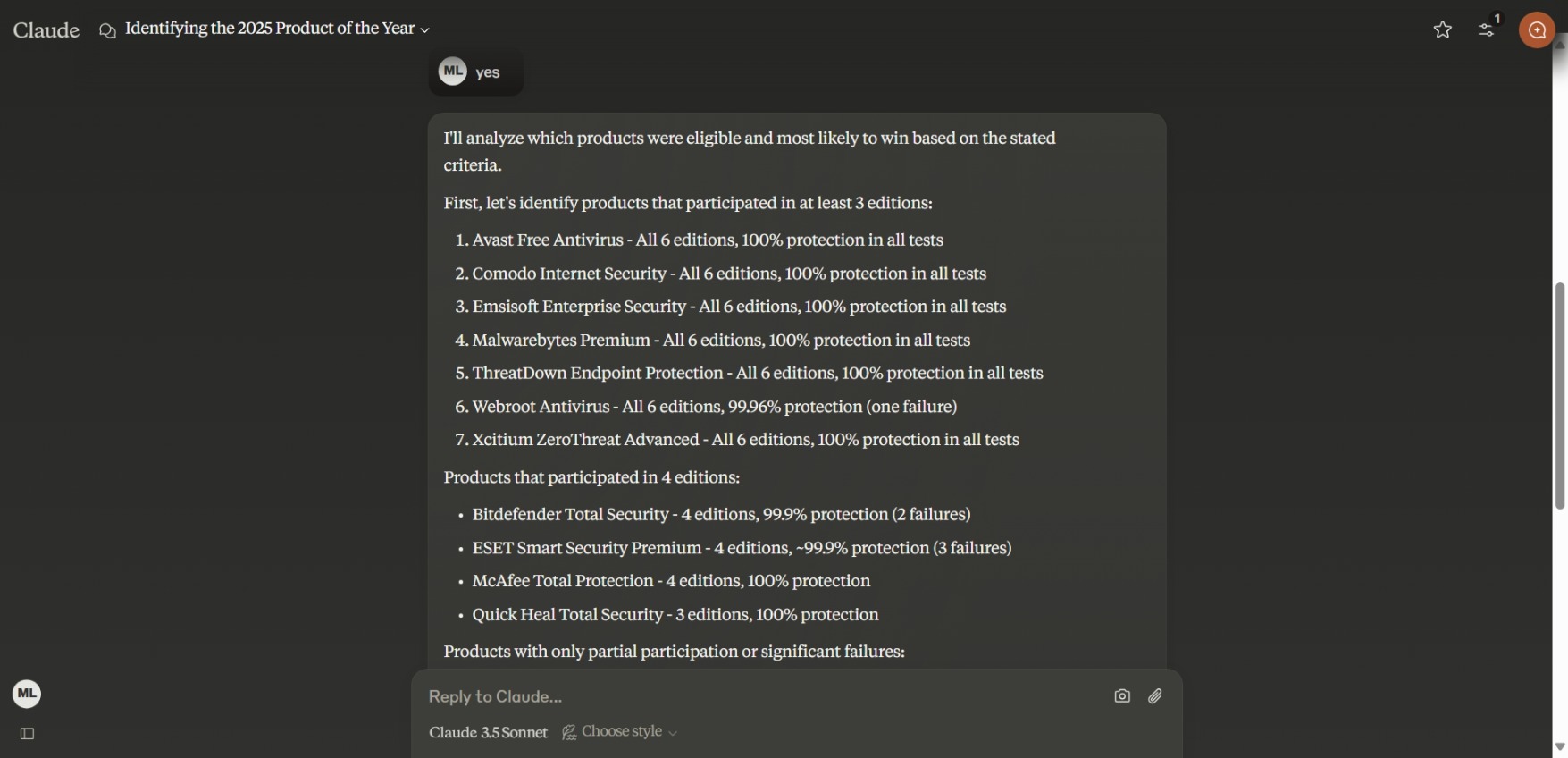Viewport: 1568px width, 758px height.
Task: Click the Claude logo
Action: click(x=46, y=30)
